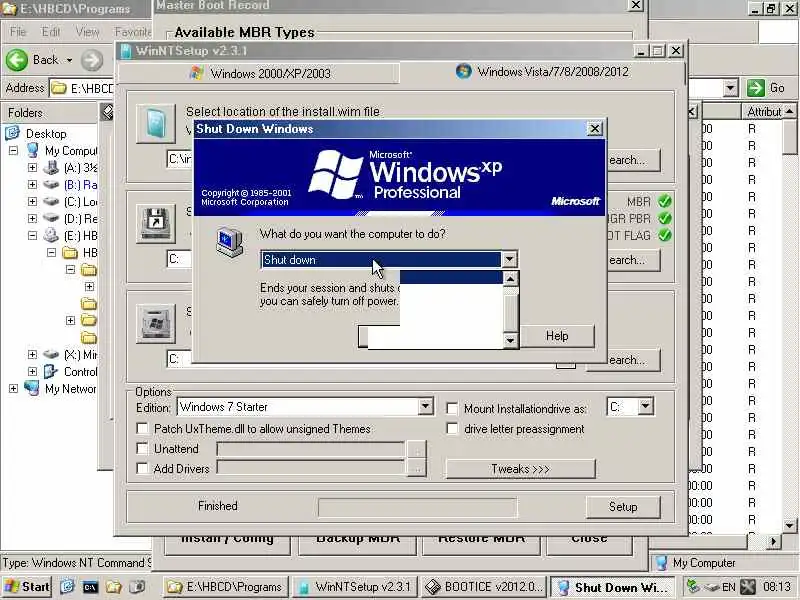Click the installation drive icon in WinNTSetup

pos(156,323)
